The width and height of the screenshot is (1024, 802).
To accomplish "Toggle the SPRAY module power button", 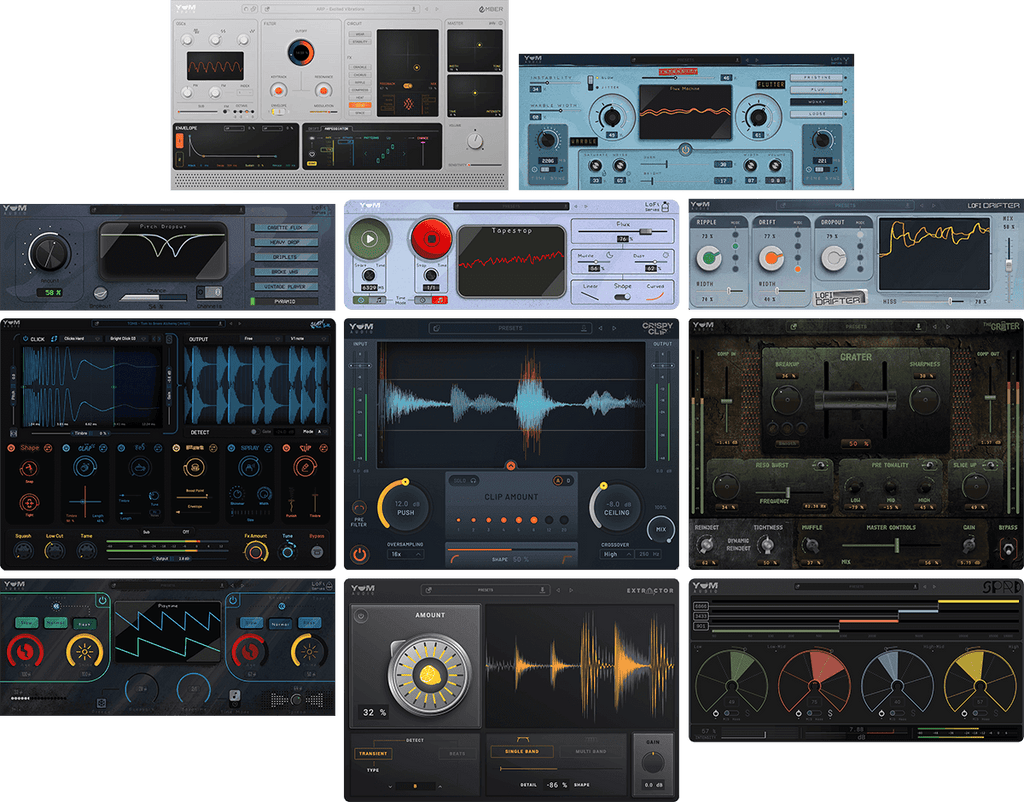I will [x=231, y=448].
